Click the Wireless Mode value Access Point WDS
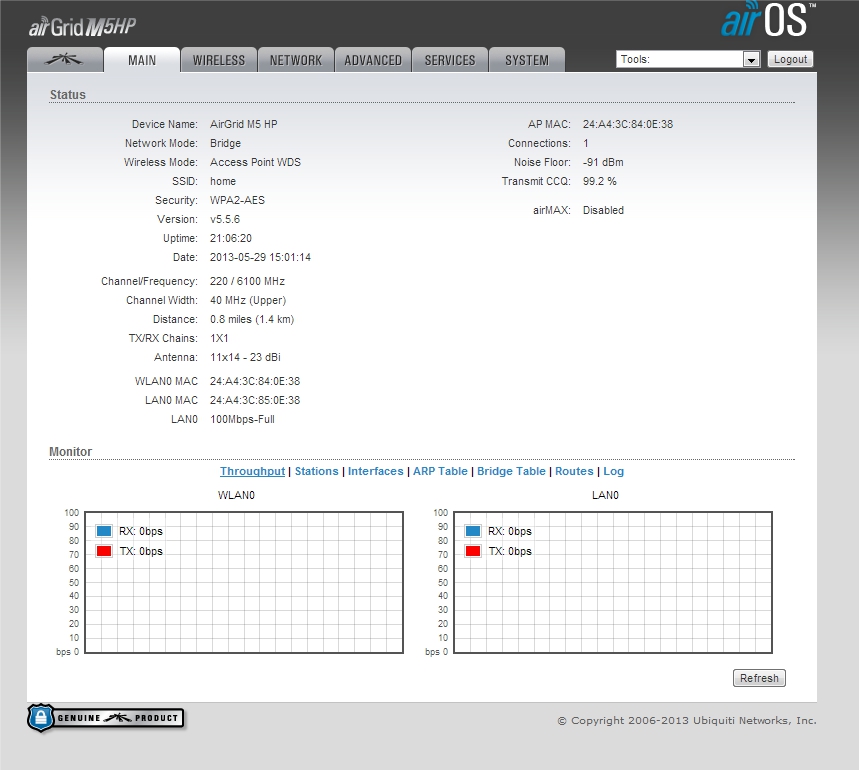The height and width of the screenshot is (770, 859). pyautogui.click(x=255, y=162)
